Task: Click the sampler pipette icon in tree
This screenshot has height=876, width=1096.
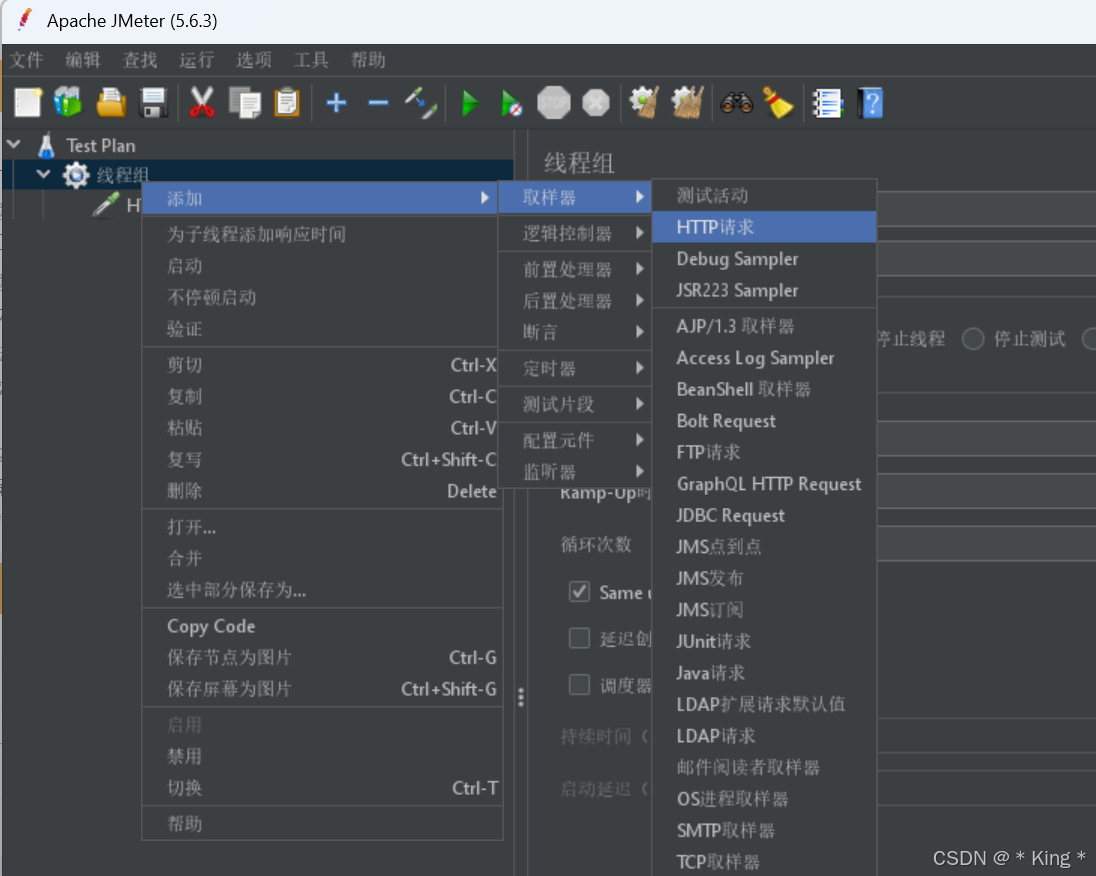Action: (106, 205)
